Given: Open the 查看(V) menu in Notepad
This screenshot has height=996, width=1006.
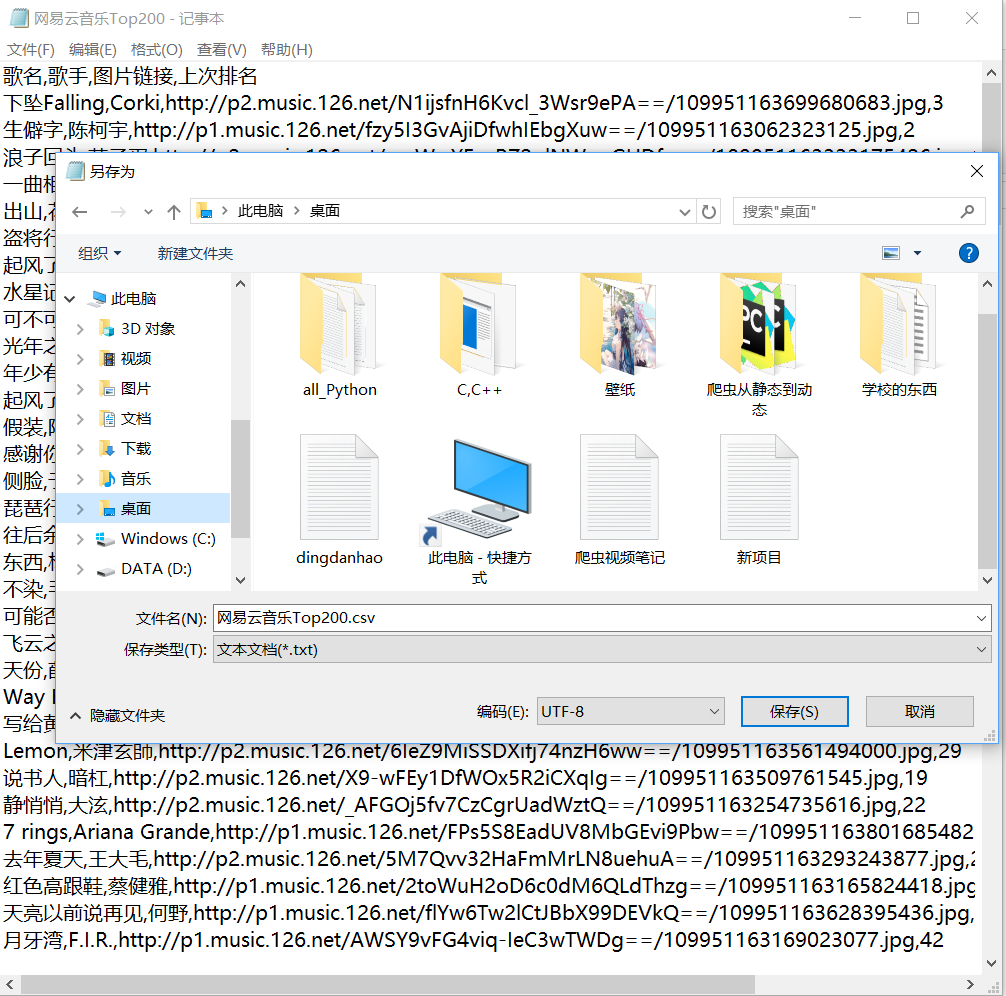Looking at the screenshot, I should [221, 49].
